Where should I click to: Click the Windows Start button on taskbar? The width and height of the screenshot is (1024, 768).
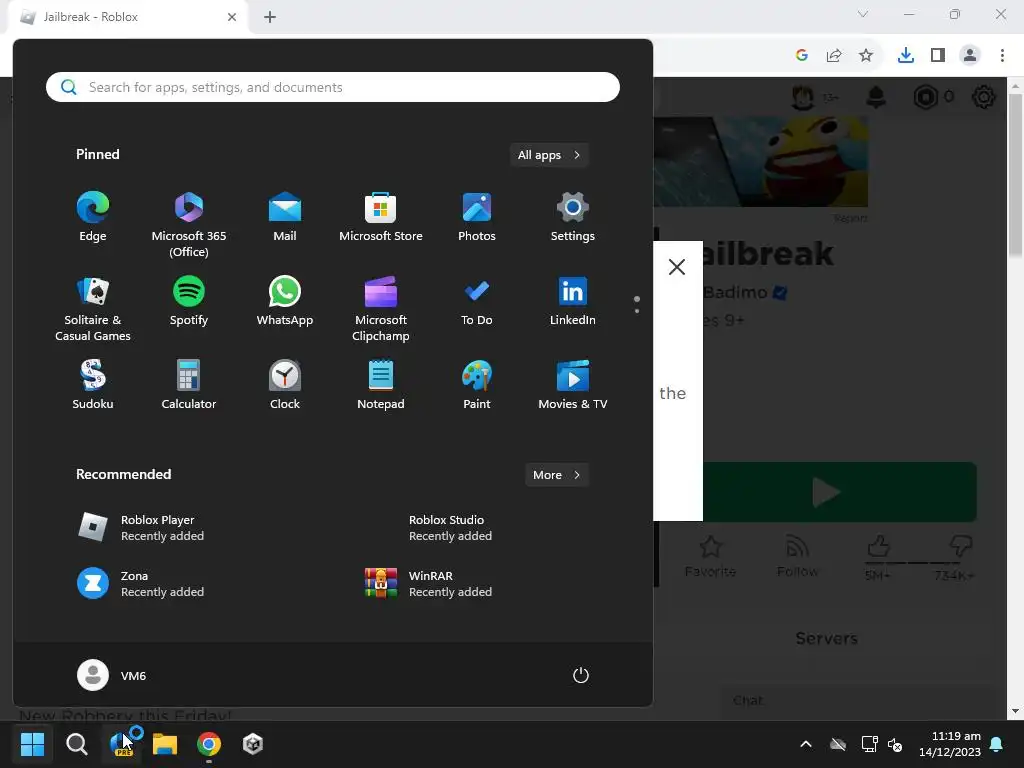pyautogui.click(x=32, y=744)
